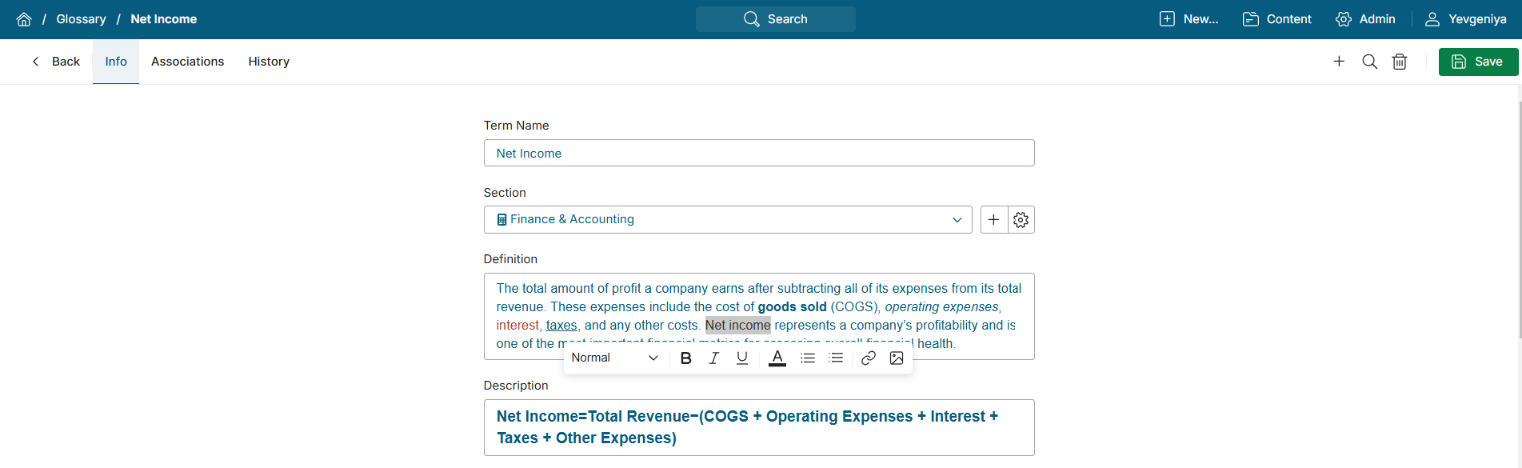
Task: Open the New... menu
Action: click(1189, 19)
